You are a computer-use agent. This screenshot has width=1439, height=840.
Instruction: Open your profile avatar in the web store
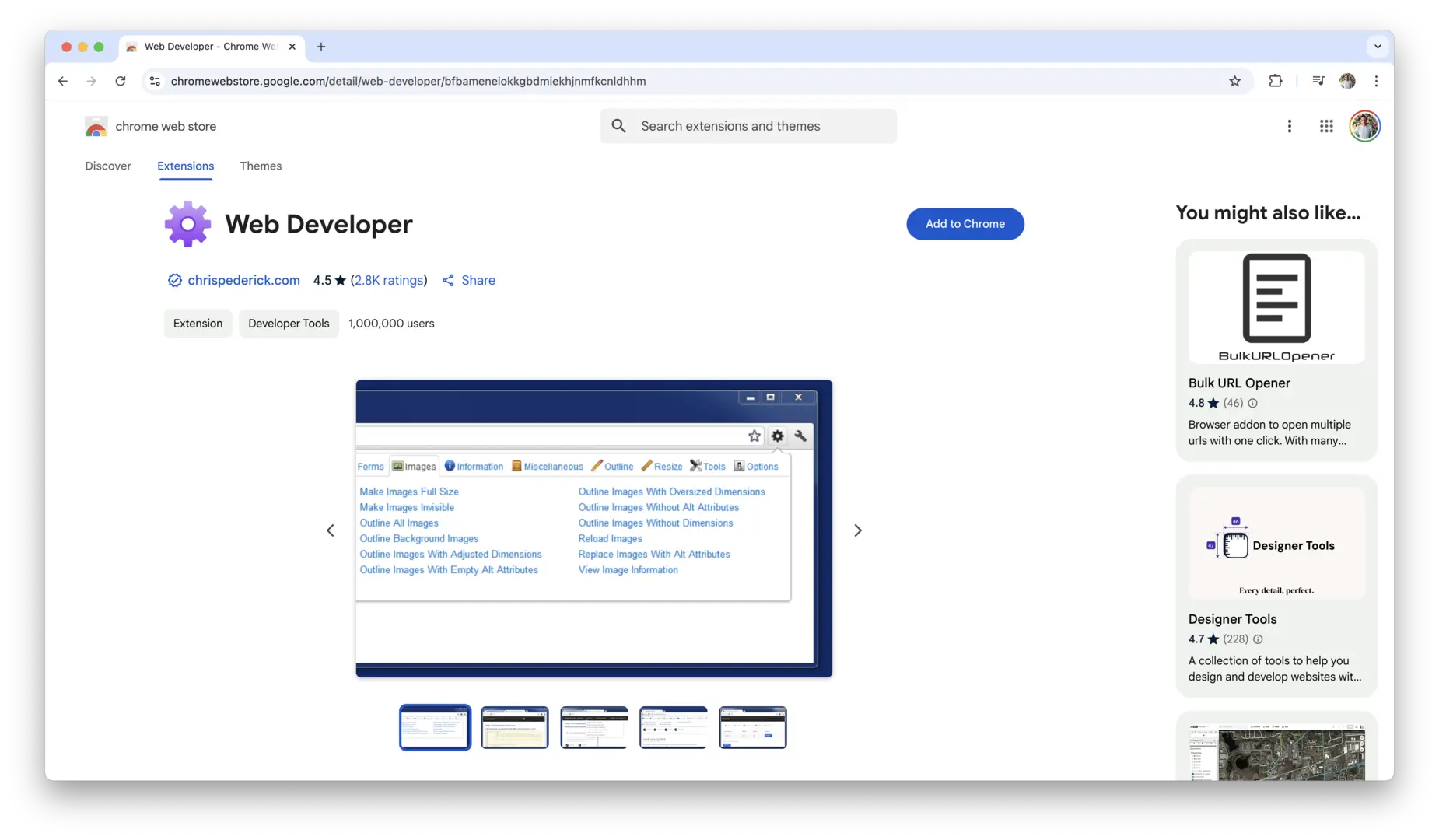[1365, 125]
